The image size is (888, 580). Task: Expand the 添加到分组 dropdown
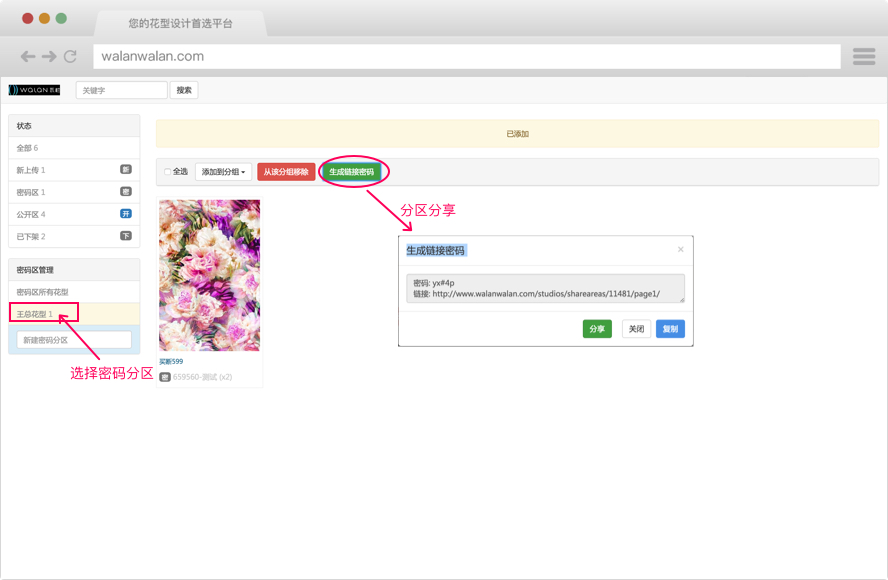(223, 172)
